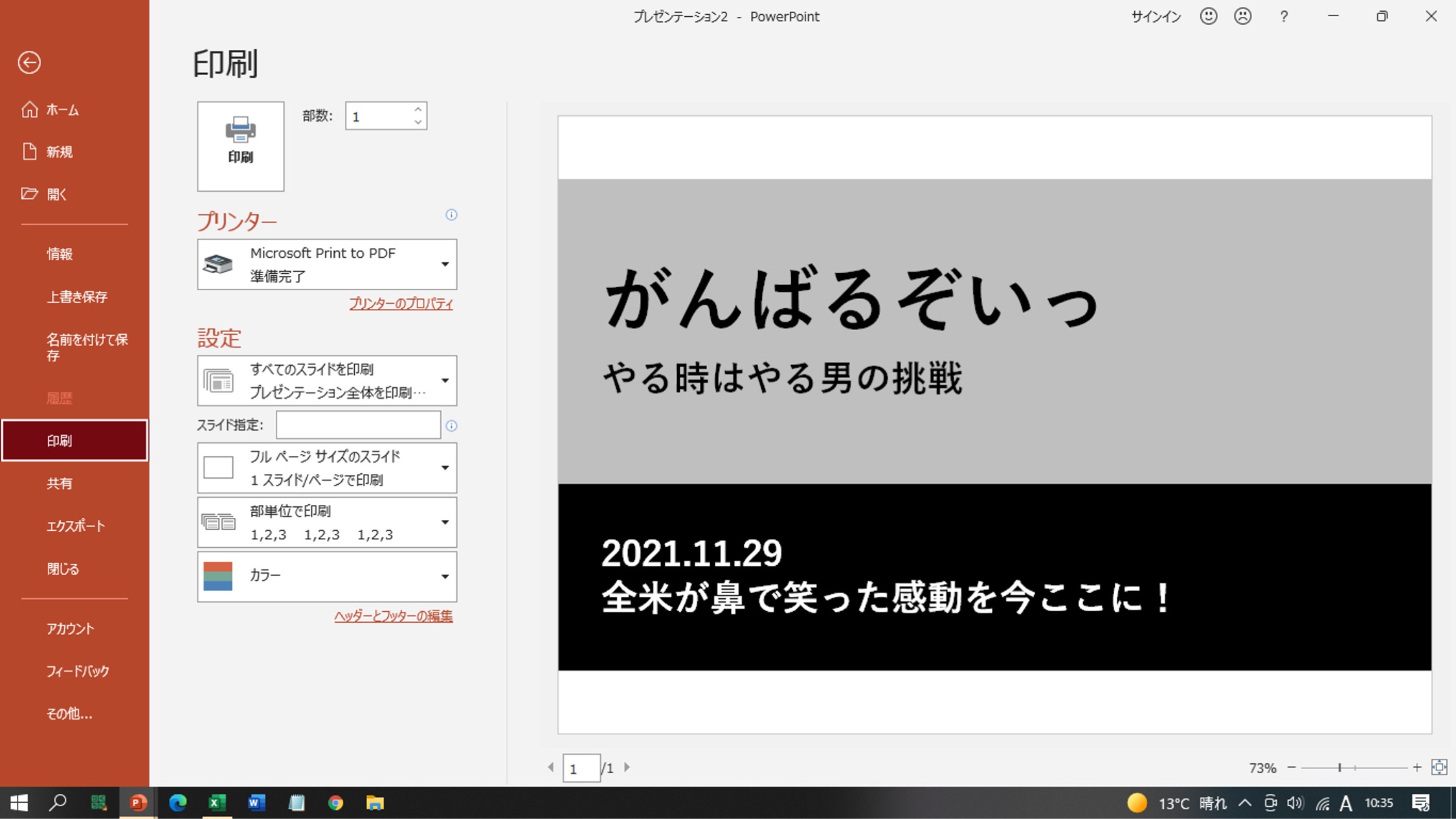Select 新規 in the sidebar
Viewport: 1456px width, 819px height.
click(x=74, y=152)
